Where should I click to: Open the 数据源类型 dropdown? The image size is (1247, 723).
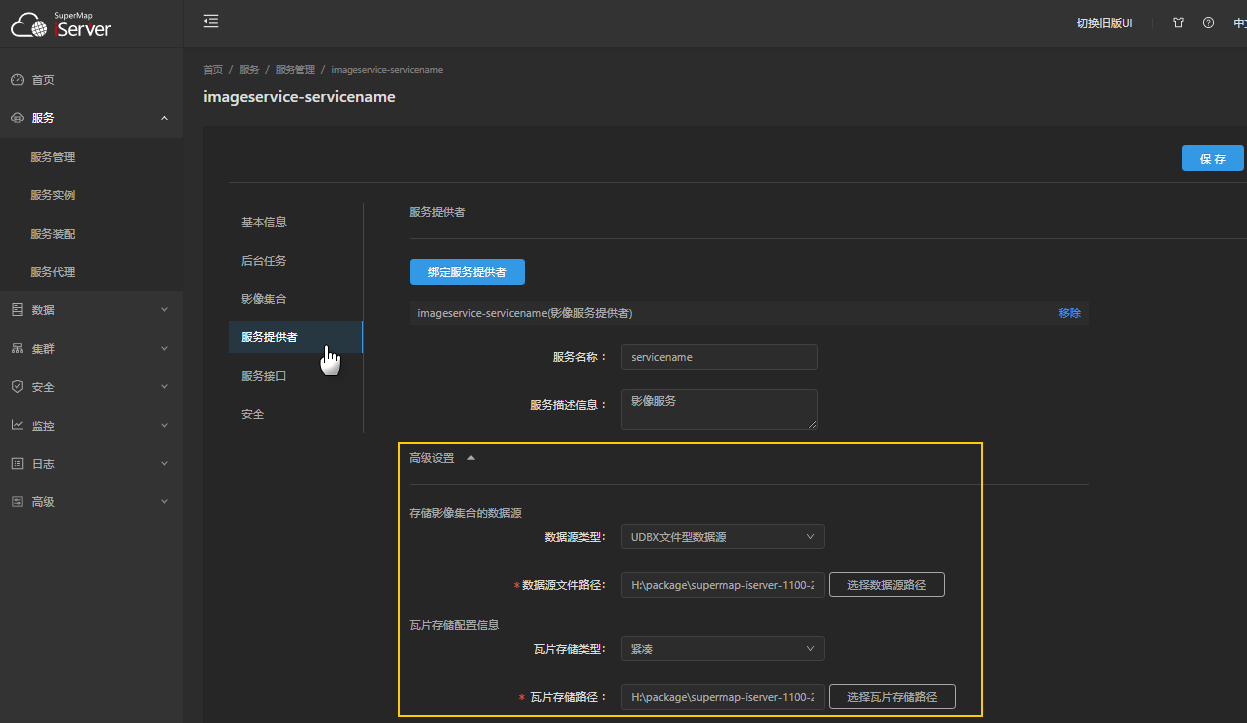[722, 537]
